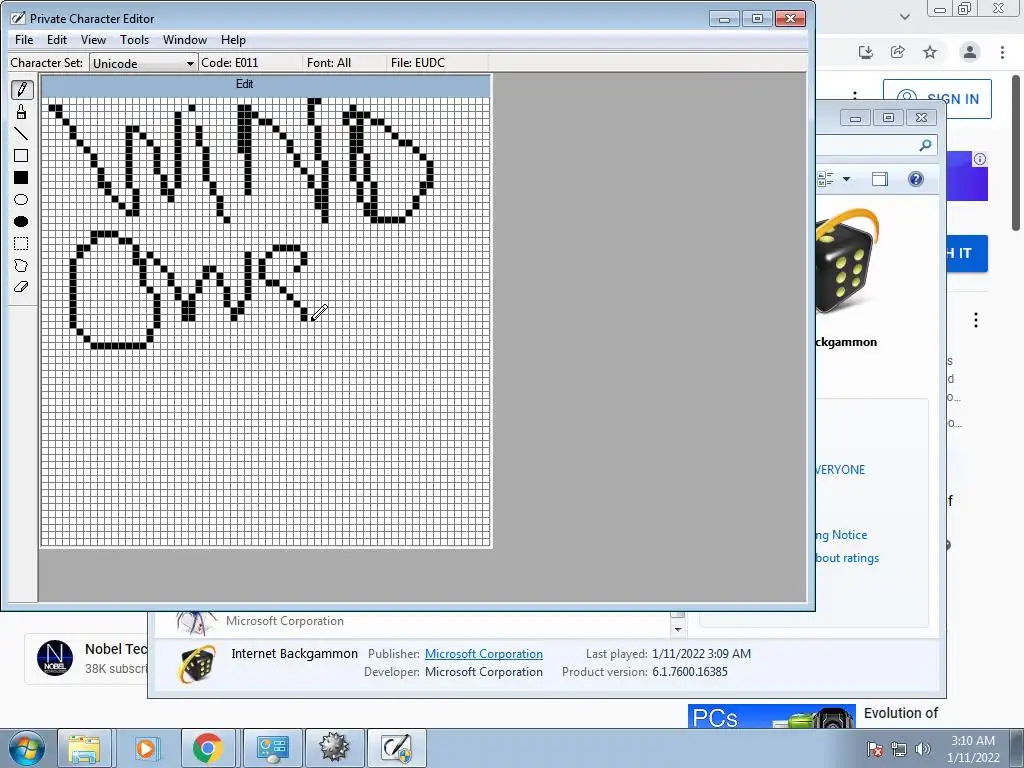
Task: Click the Font: All label
Action: [x=328, y=63]
